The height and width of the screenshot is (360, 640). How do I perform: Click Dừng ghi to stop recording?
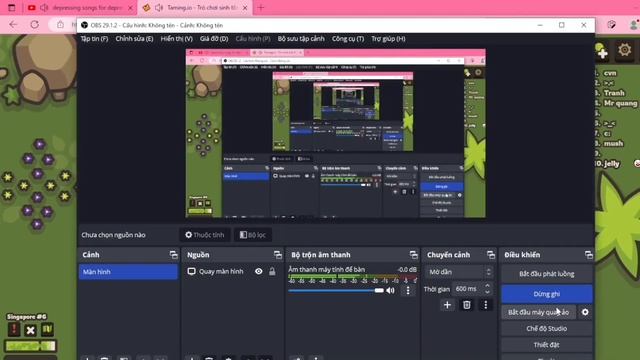click(x=547, y=294)
